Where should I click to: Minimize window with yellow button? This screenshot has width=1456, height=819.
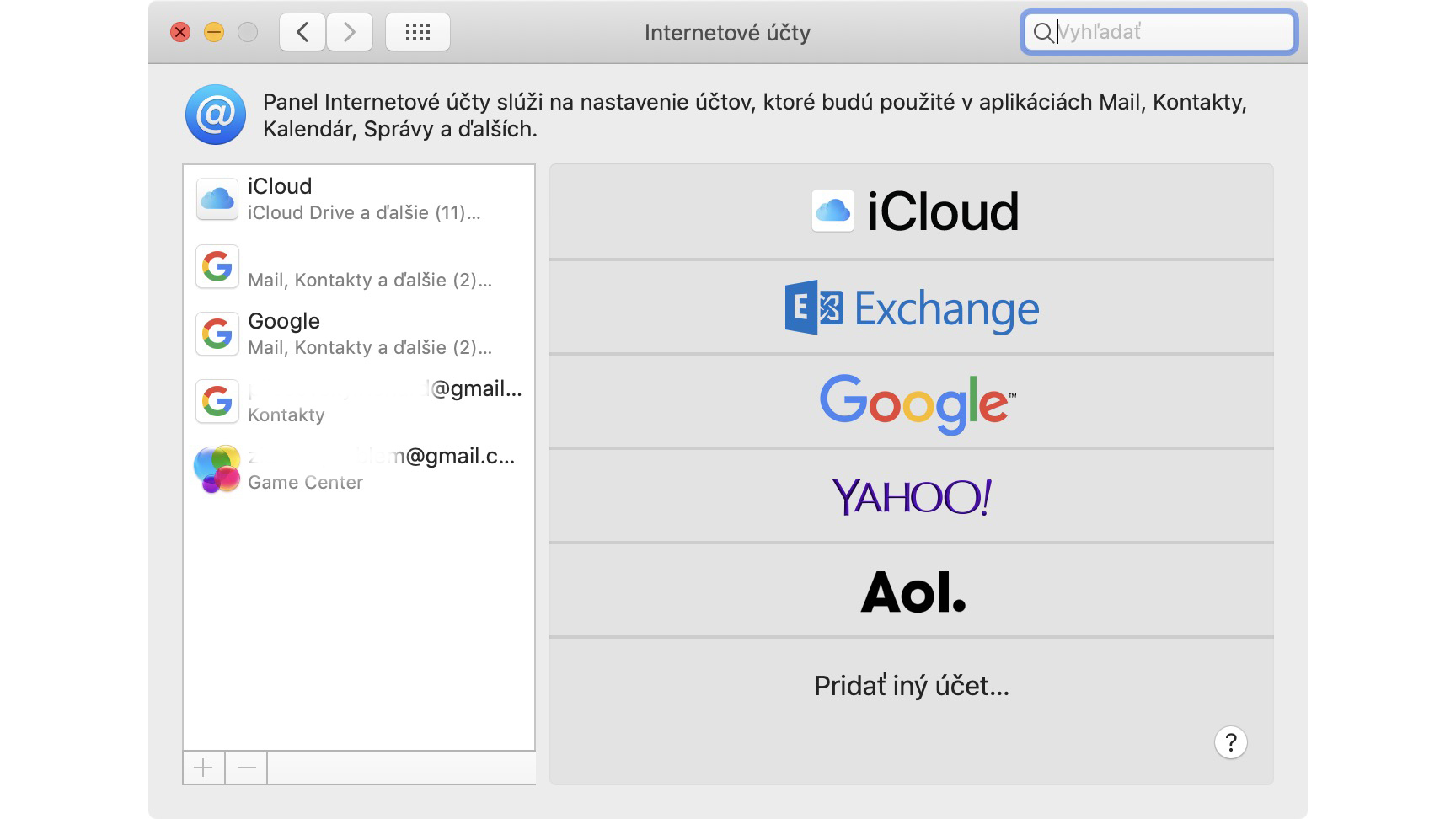[214, 33]
